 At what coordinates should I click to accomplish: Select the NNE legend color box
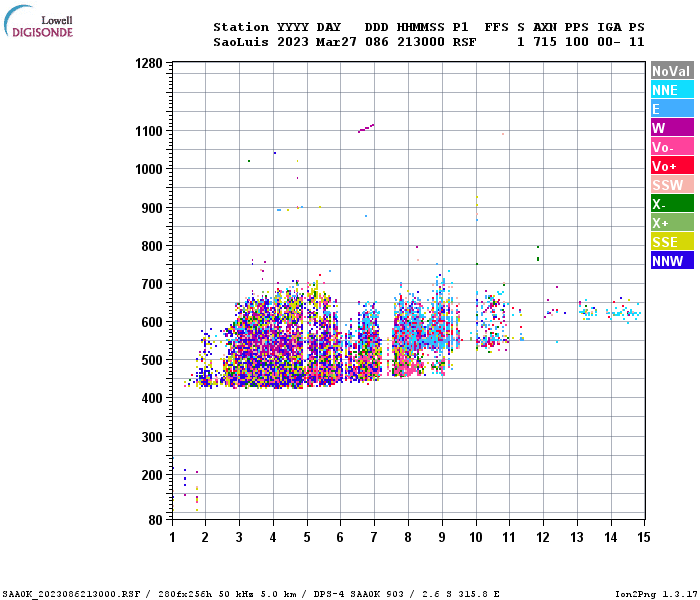[x=672, y=90]
